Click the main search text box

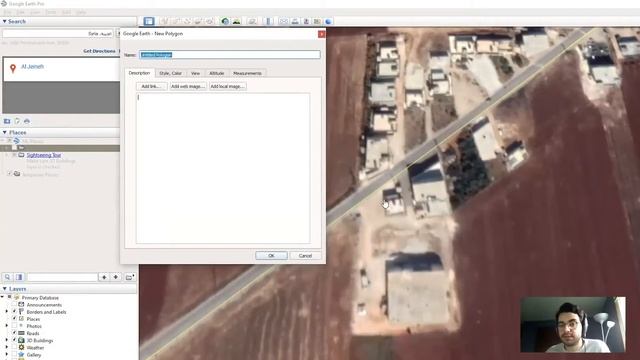59,33
